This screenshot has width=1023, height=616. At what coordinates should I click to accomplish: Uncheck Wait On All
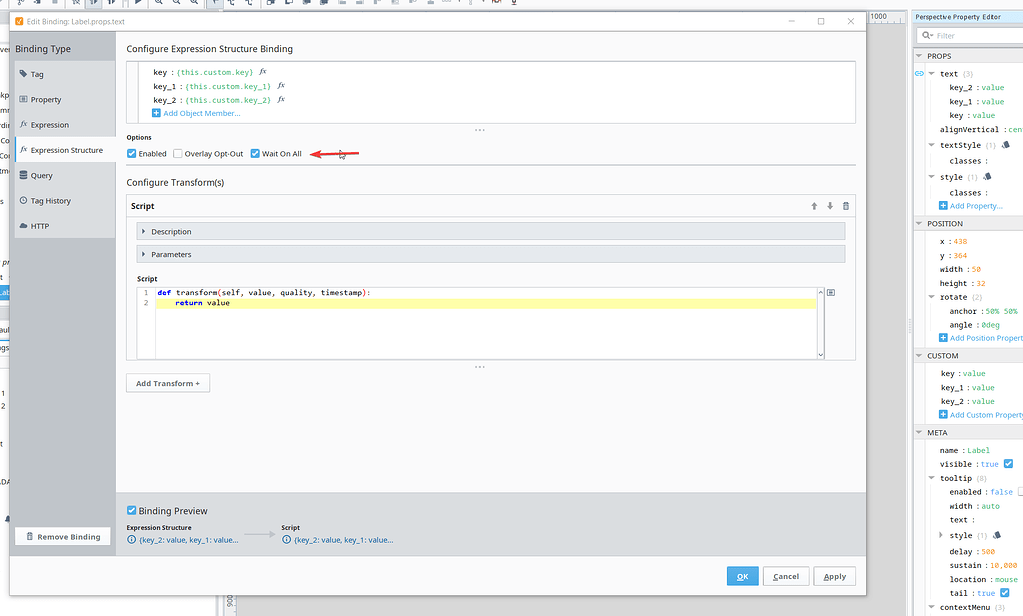pyautogui.click(x=254, y=153)
